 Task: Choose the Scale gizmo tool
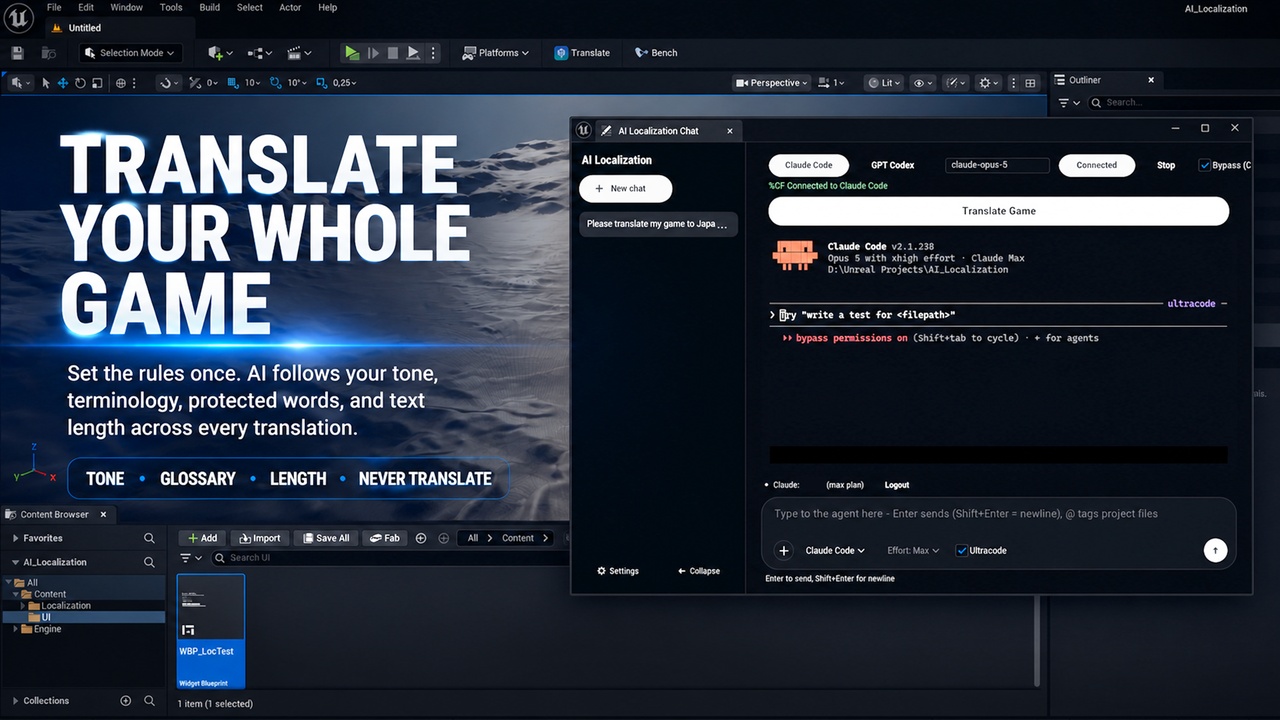pos(96,83)
